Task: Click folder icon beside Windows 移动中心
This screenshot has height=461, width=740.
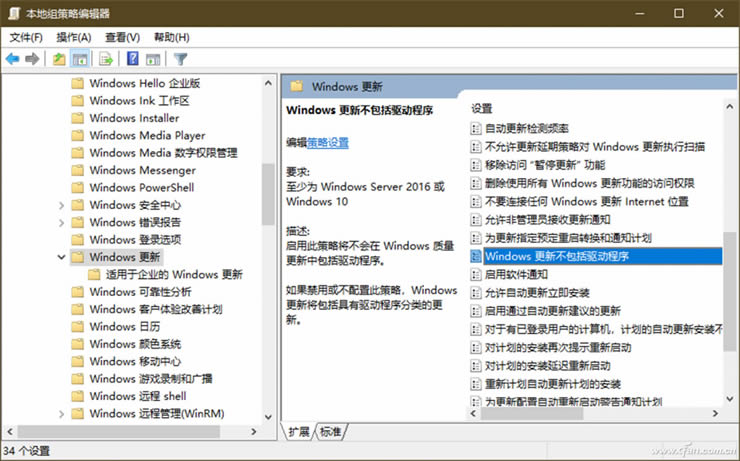Action: click(77, 361)
